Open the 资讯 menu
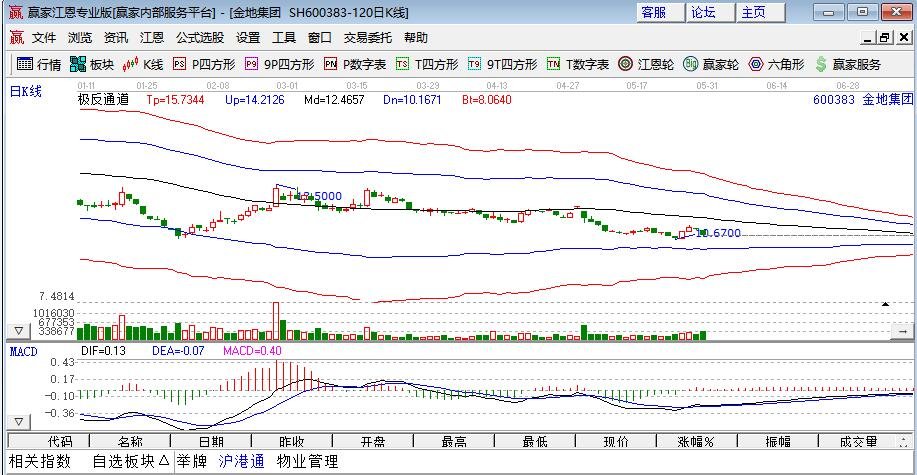This screenshot has height=475, width=917. (116, 38)
